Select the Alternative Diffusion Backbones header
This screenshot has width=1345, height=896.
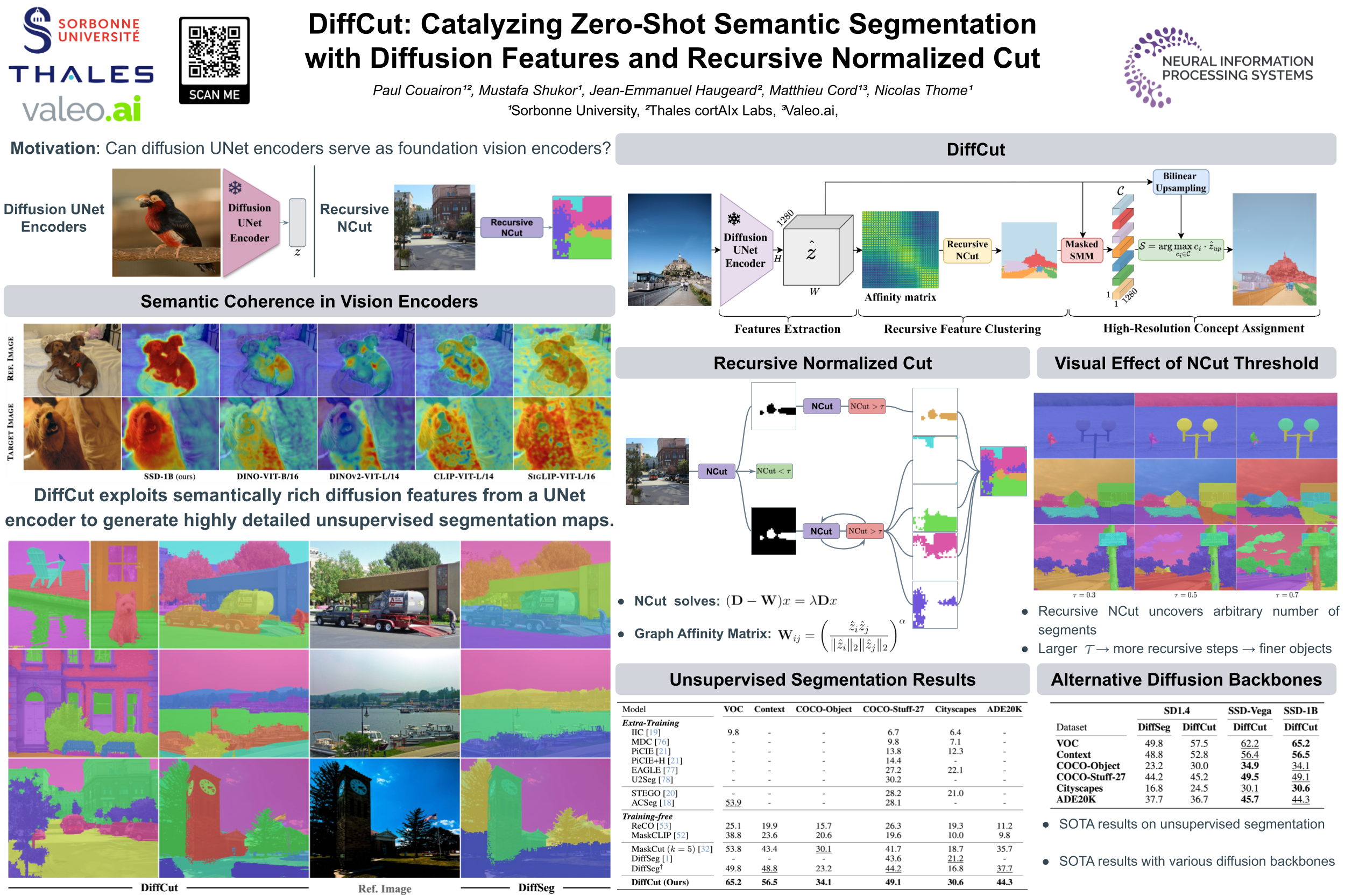pos(1186,679)
